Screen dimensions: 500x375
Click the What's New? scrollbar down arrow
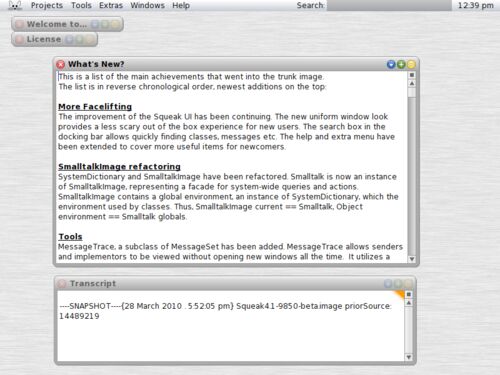coord(412,259)
